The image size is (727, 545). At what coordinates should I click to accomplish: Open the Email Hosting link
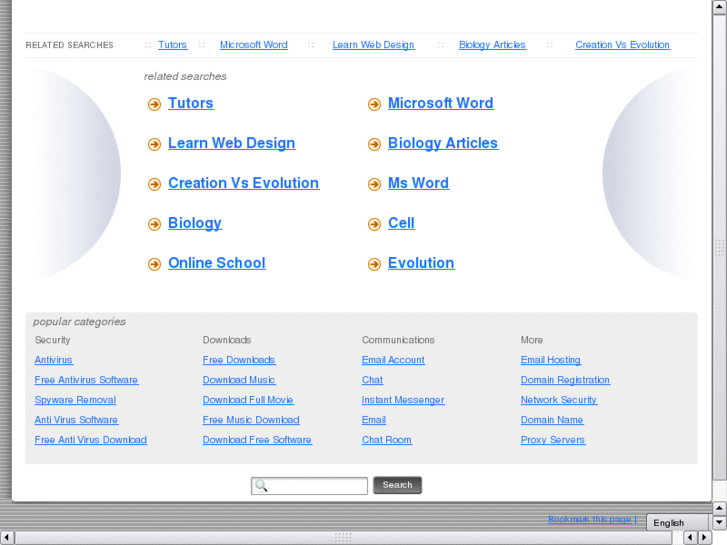tap(551, 360)
